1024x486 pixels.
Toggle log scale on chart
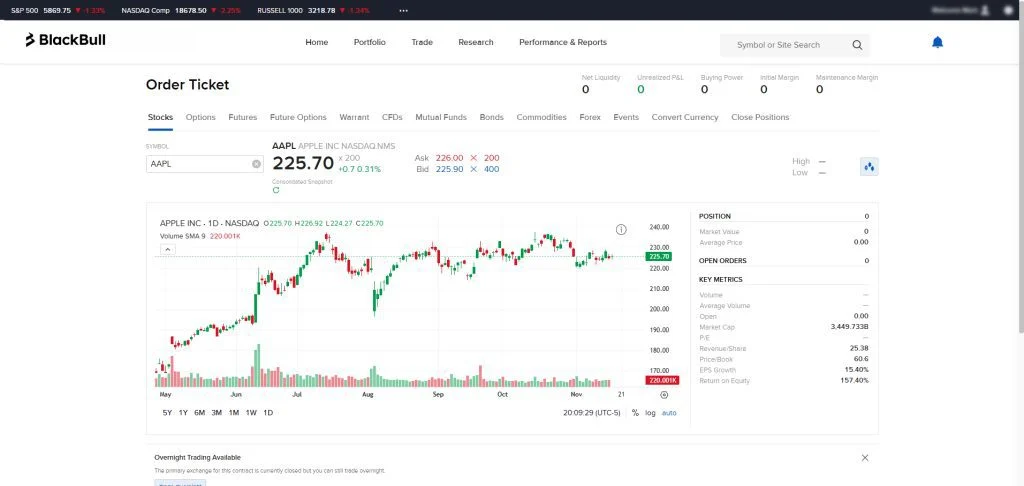point(650,413)
